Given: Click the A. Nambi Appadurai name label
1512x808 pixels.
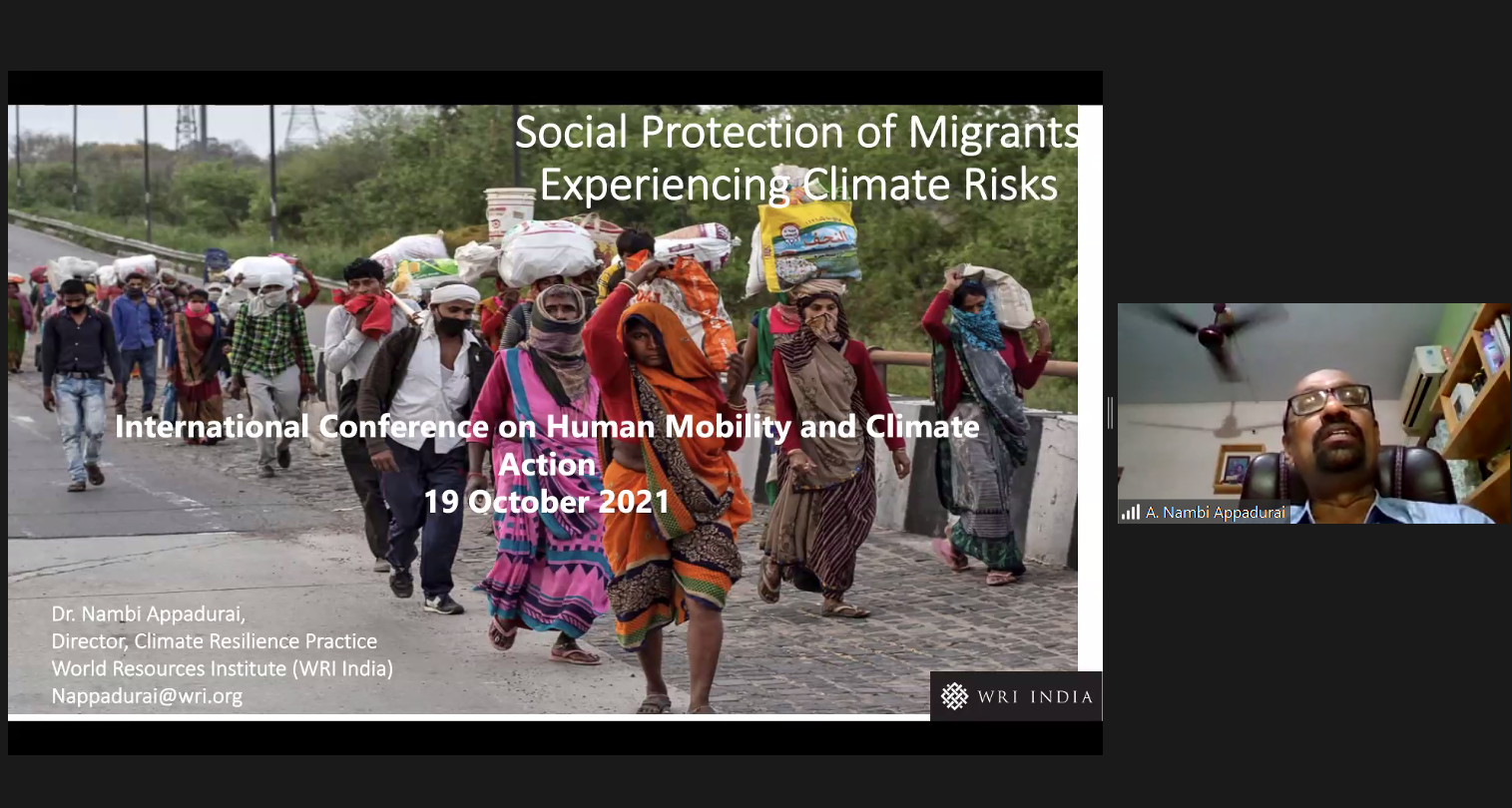Looking at the screenshot, I should [1216, 513].
